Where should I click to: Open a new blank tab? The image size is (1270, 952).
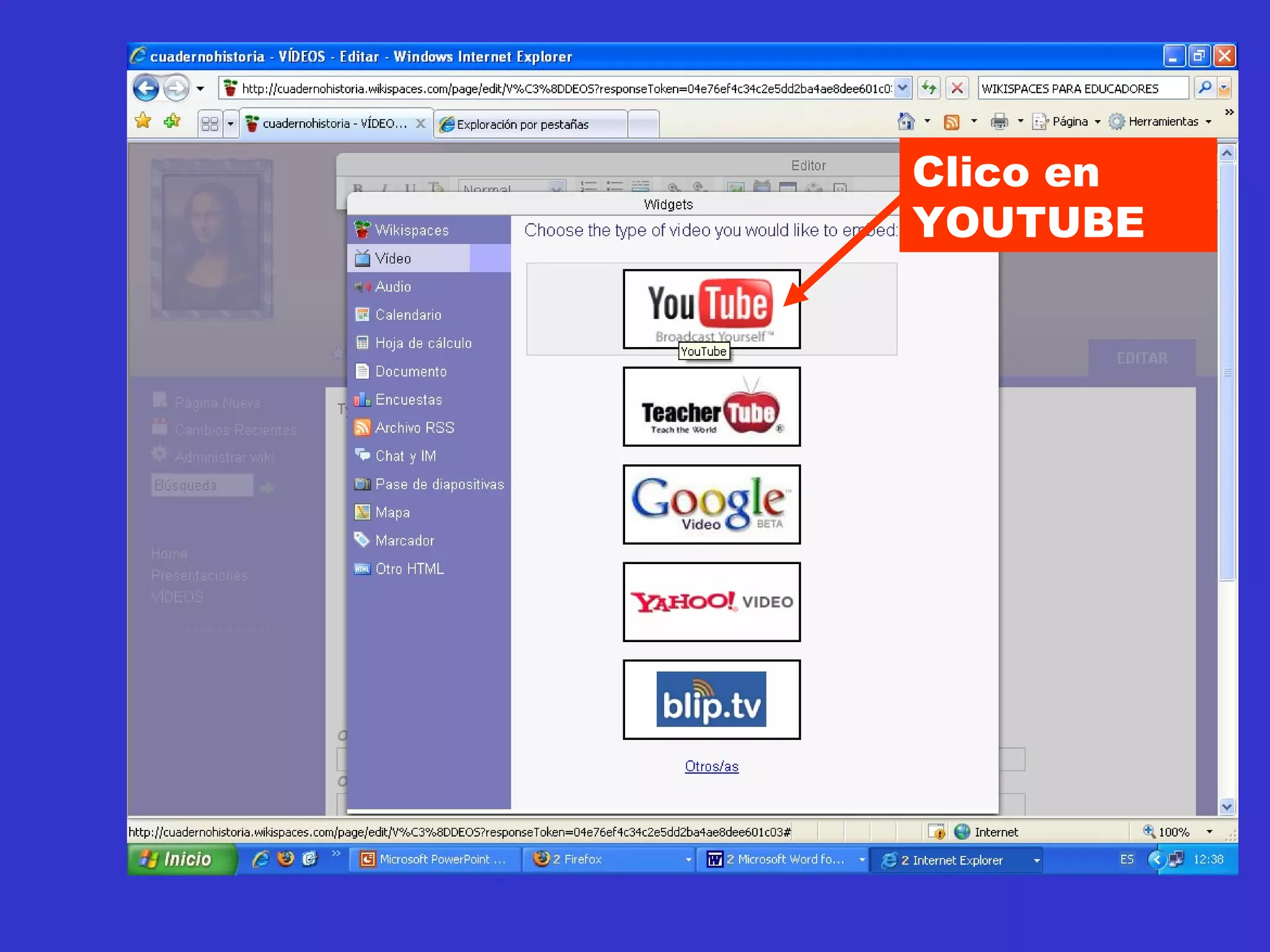[643, 124]
